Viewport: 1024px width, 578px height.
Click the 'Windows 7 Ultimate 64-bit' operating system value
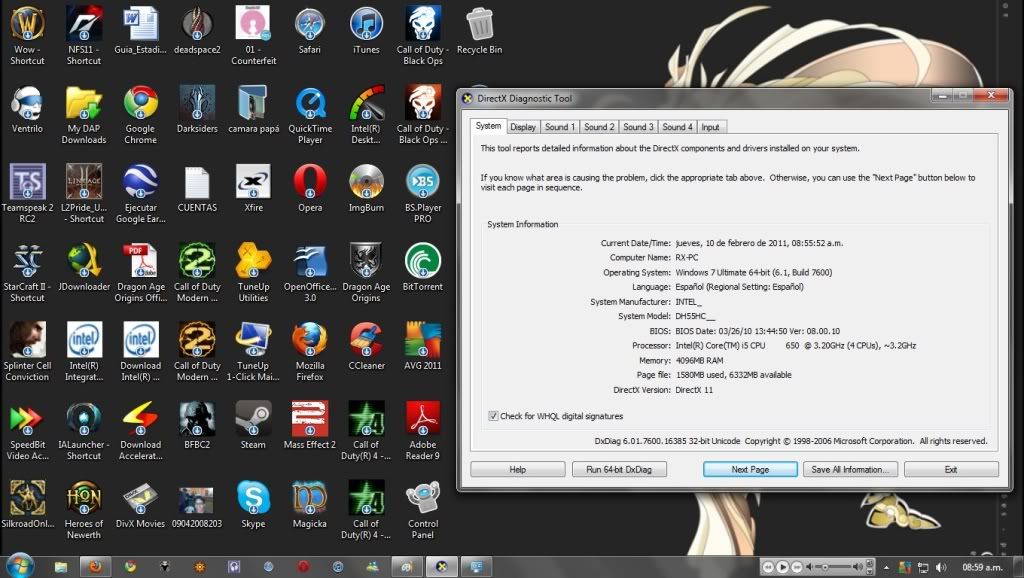754,272
